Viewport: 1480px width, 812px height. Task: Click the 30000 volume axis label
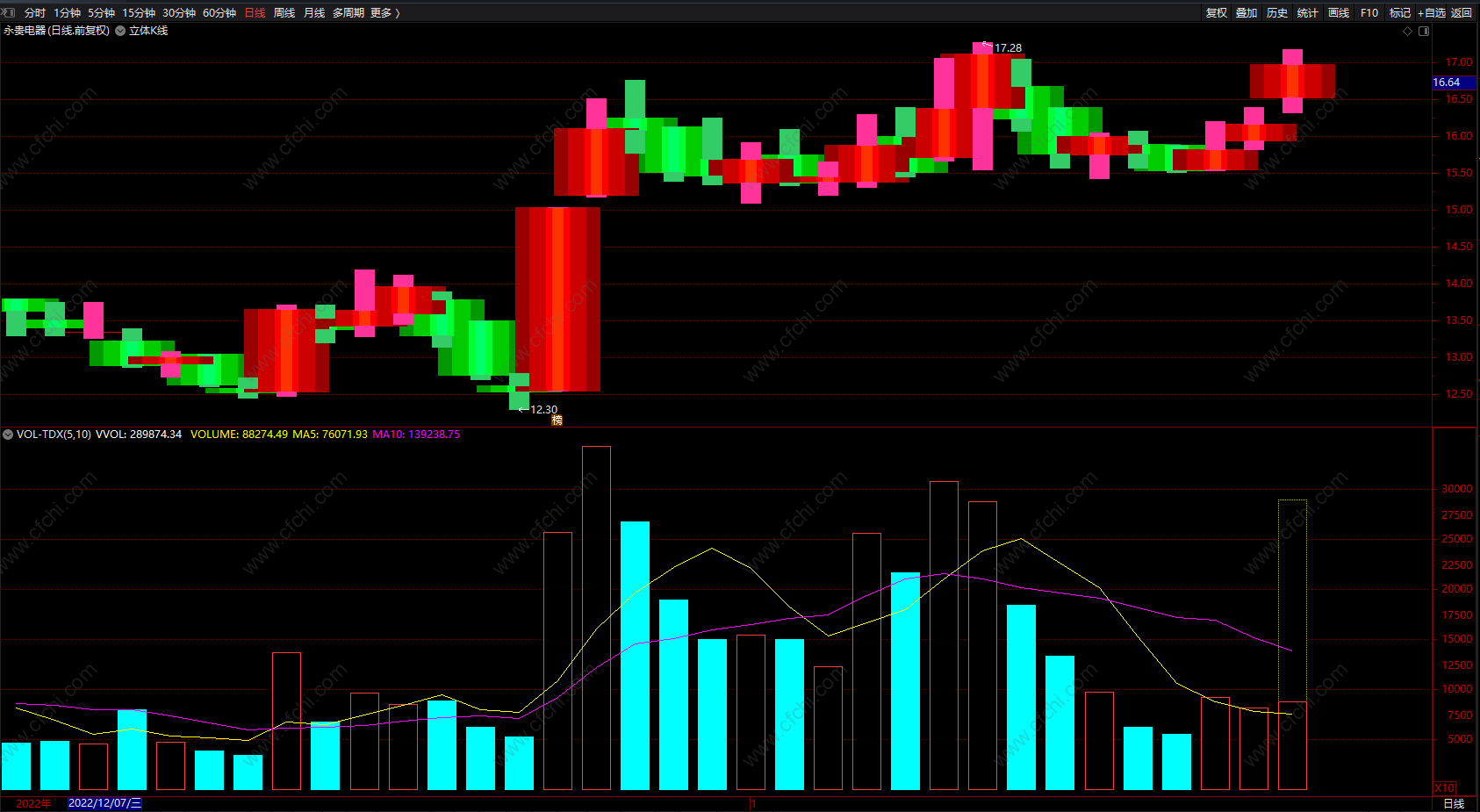[1457, 489]
